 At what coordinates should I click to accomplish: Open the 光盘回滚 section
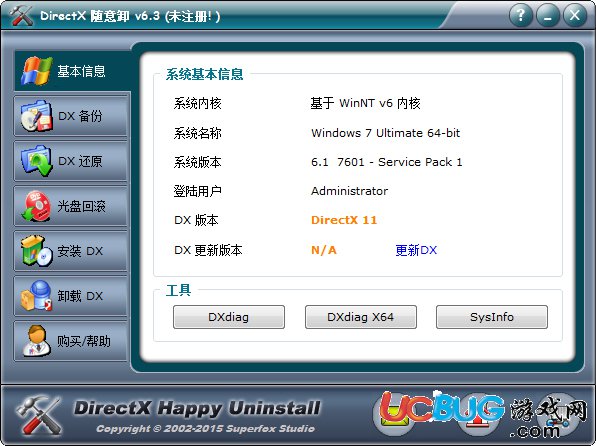[x=71, y=206]
